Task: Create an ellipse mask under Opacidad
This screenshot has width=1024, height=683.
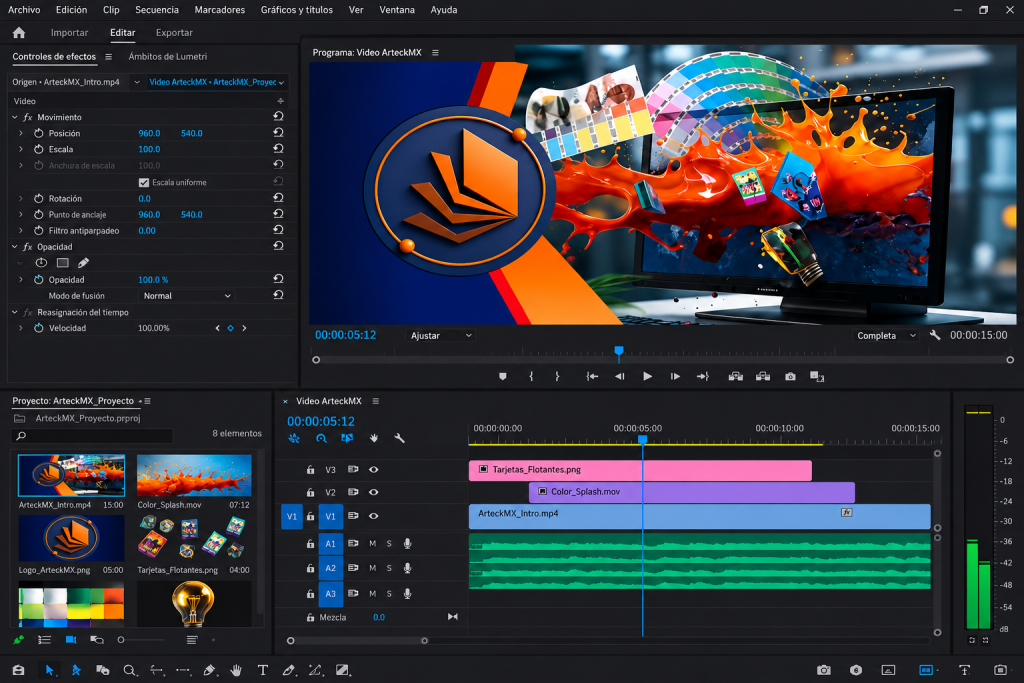Action: 41,262
